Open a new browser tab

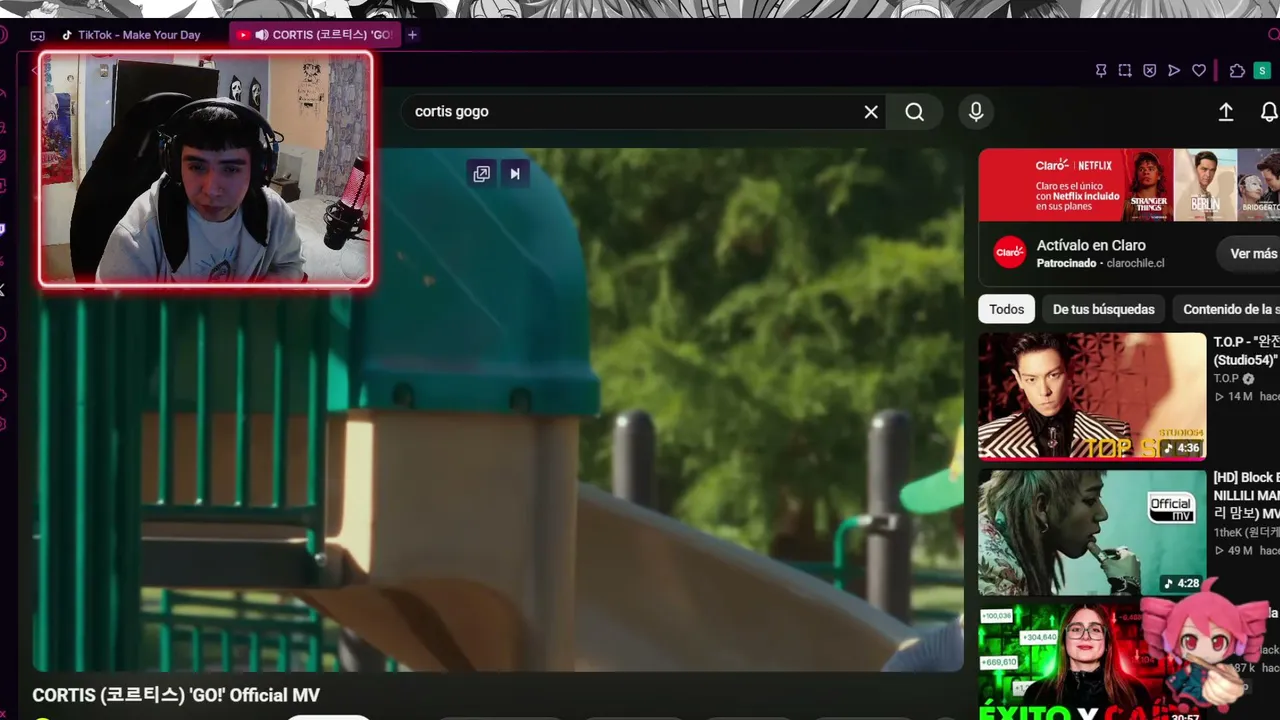click(x=412, y=35)
